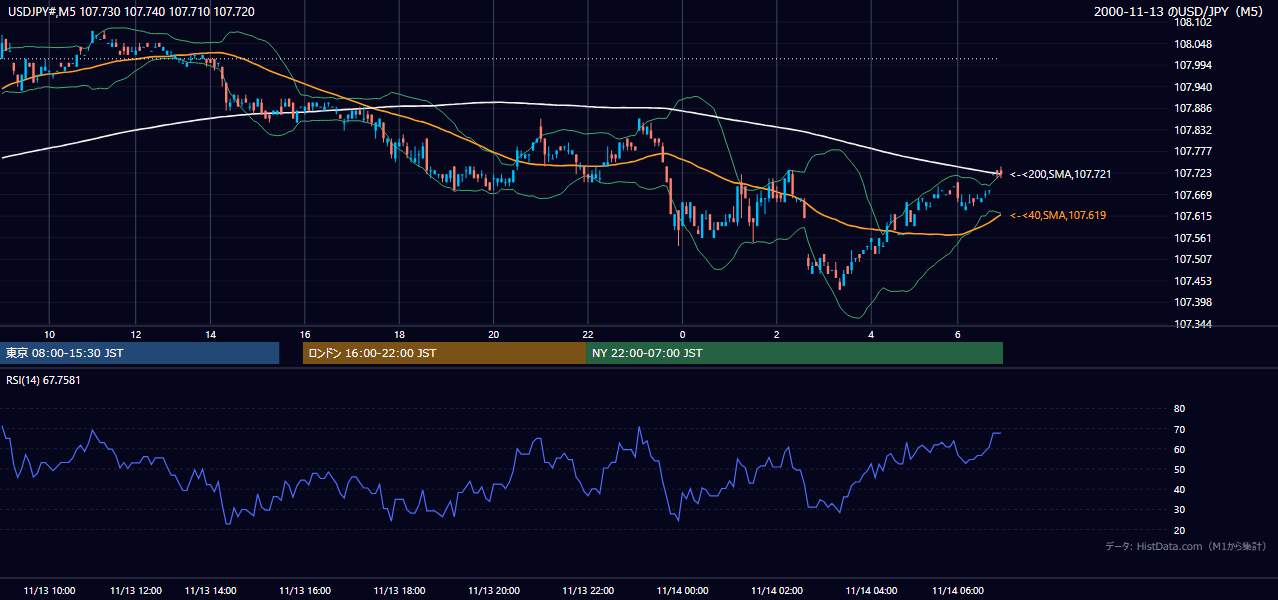The height and width of the screenshot is (600, 1278).
Task: Click the 107.886 price axis label
Action: tap(1193, 108)
